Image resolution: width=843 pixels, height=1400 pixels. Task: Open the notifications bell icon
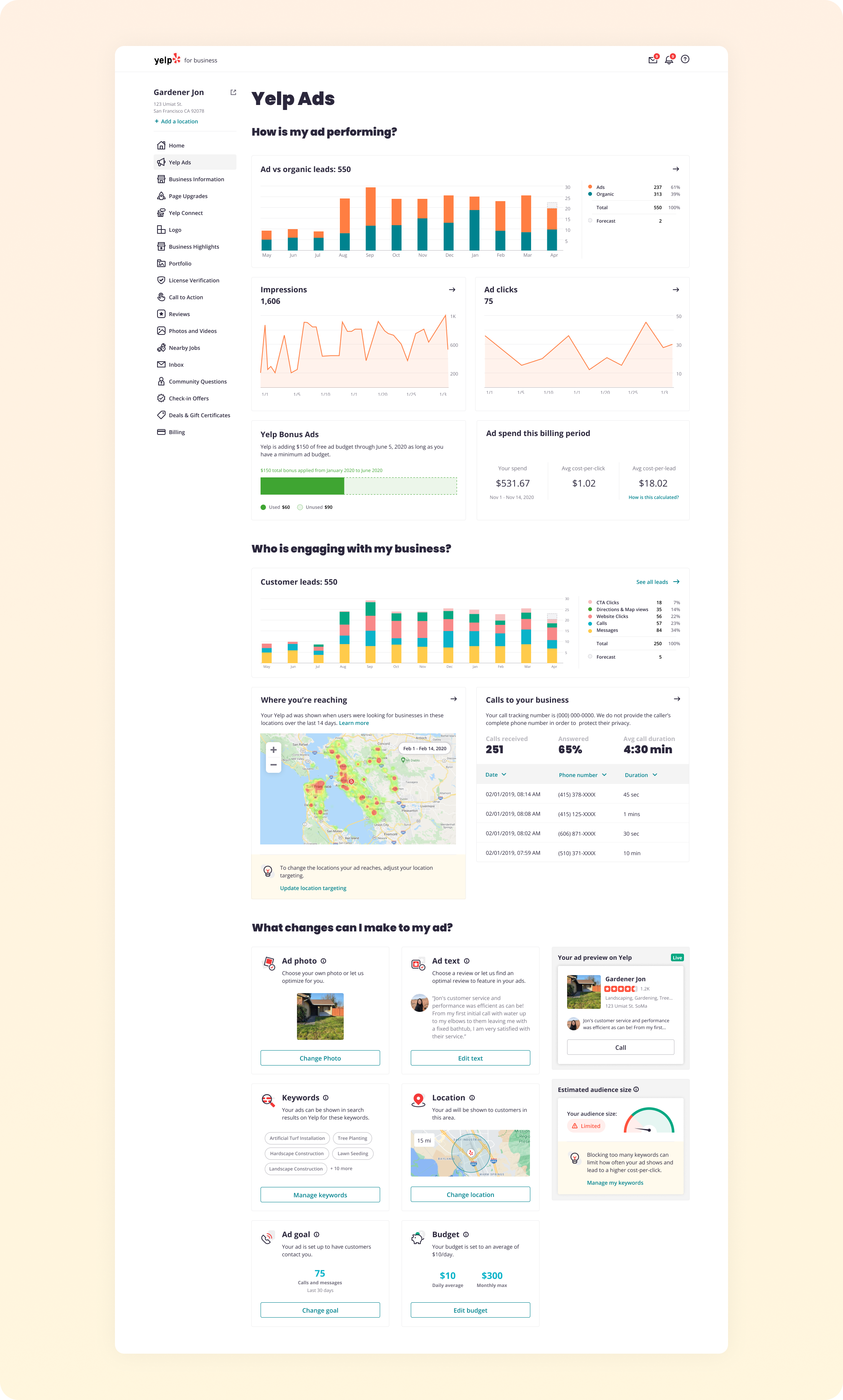(x=669, y=59)
